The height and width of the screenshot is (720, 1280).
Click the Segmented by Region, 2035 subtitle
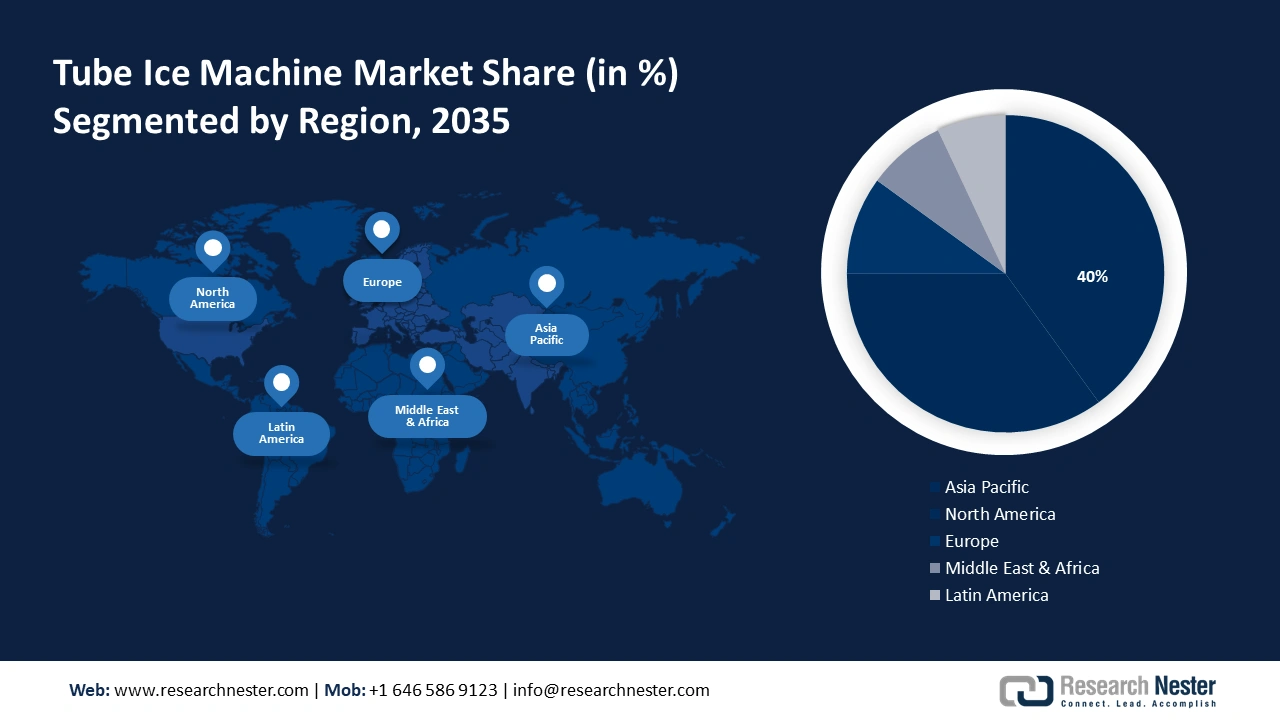(x=281, y=120)
